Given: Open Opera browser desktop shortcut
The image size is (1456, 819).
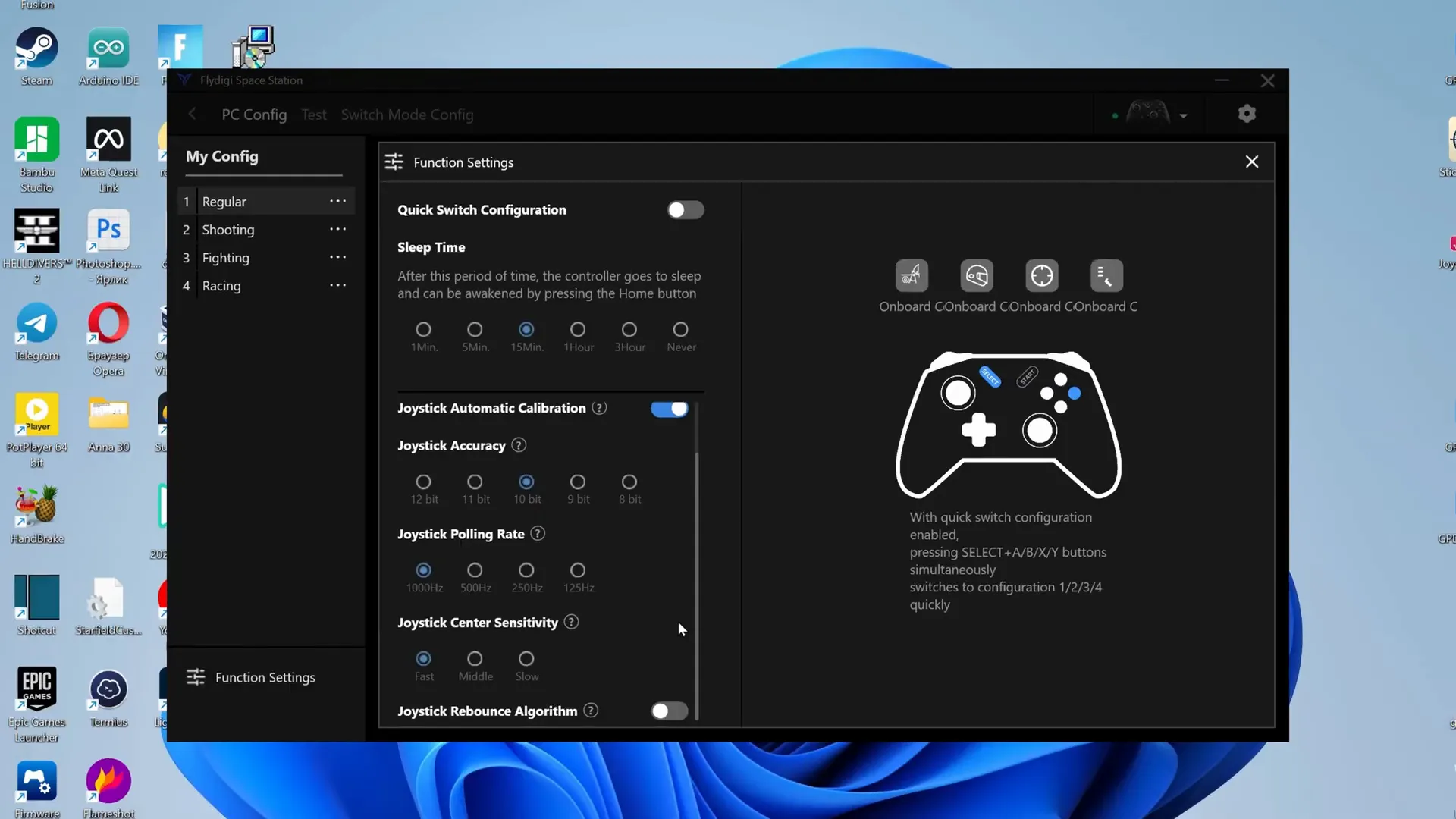Looking at the screenshot, I should click(108, 339).
